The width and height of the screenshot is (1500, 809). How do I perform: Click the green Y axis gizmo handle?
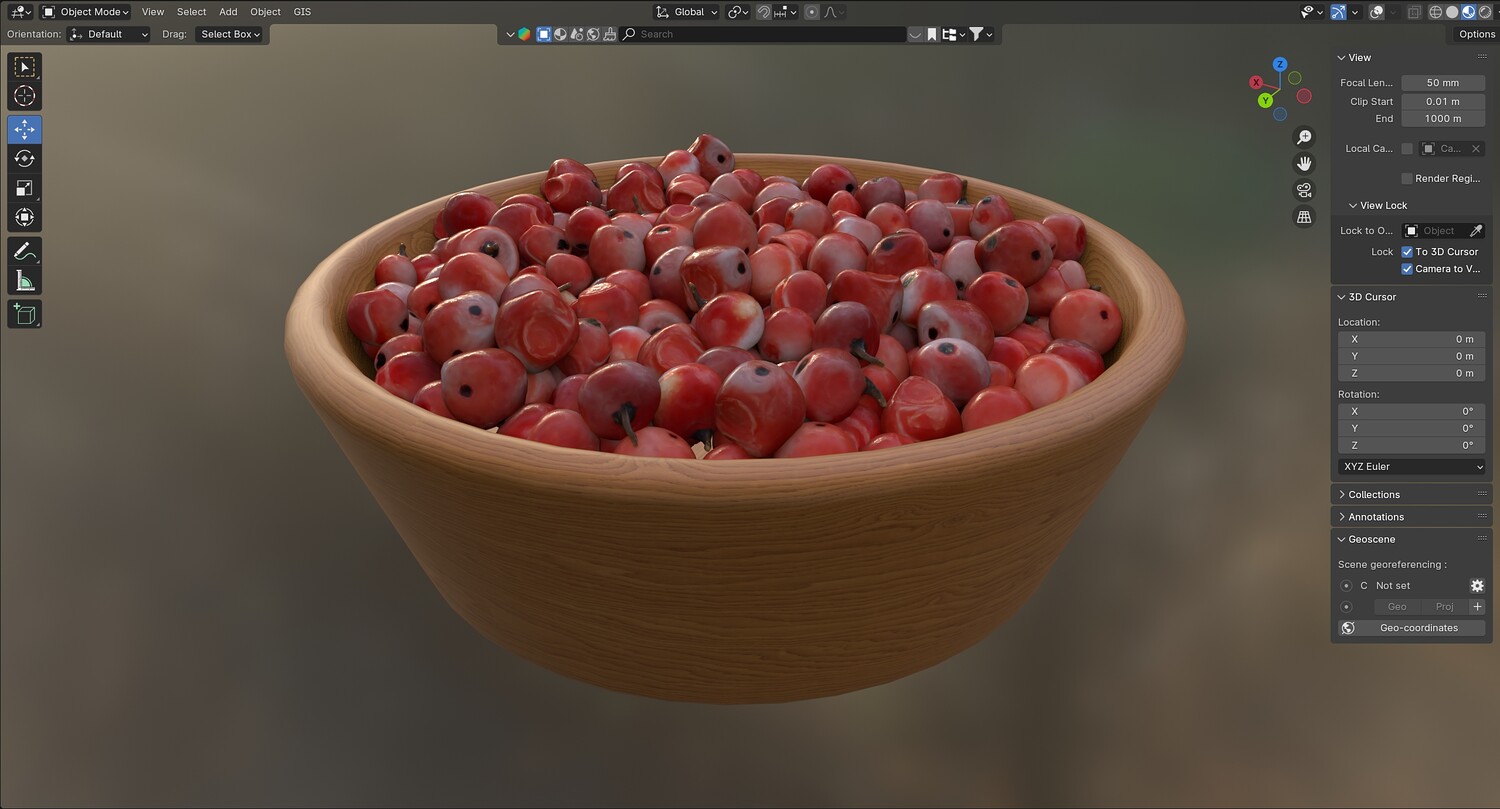coord(1266,100)
